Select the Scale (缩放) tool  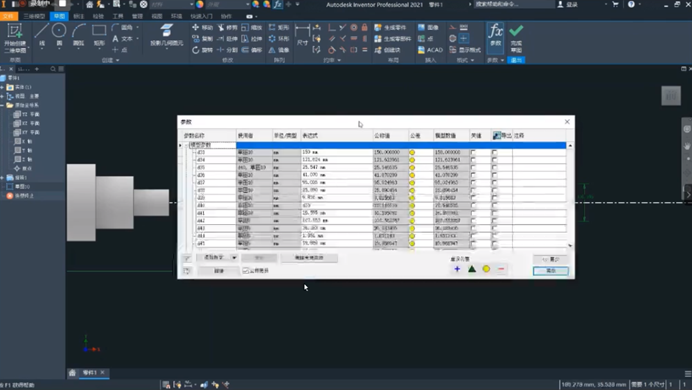(252, 27)
